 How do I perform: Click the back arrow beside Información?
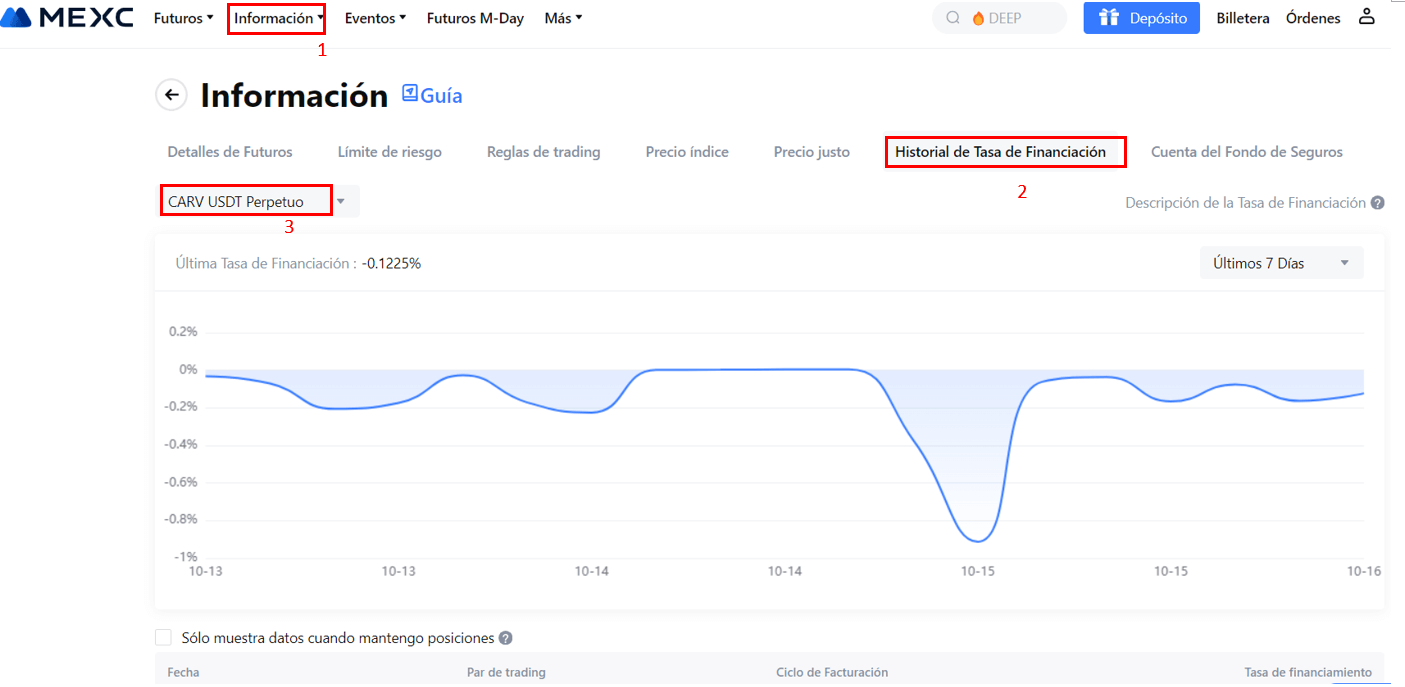tap(172, 95)
